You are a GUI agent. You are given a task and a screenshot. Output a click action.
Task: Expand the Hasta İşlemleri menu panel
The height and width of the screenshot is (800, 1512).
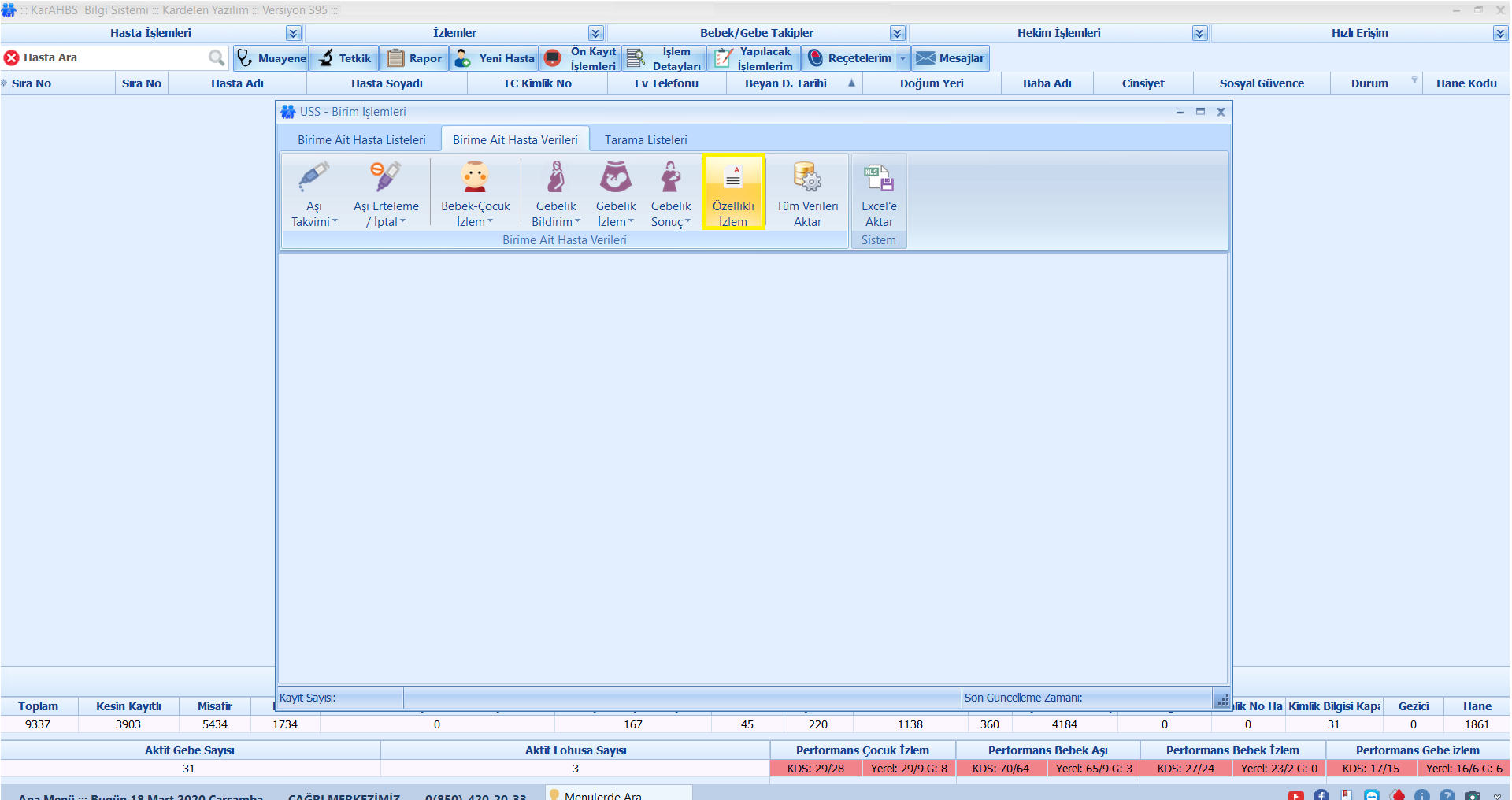[x=294, y=33]
